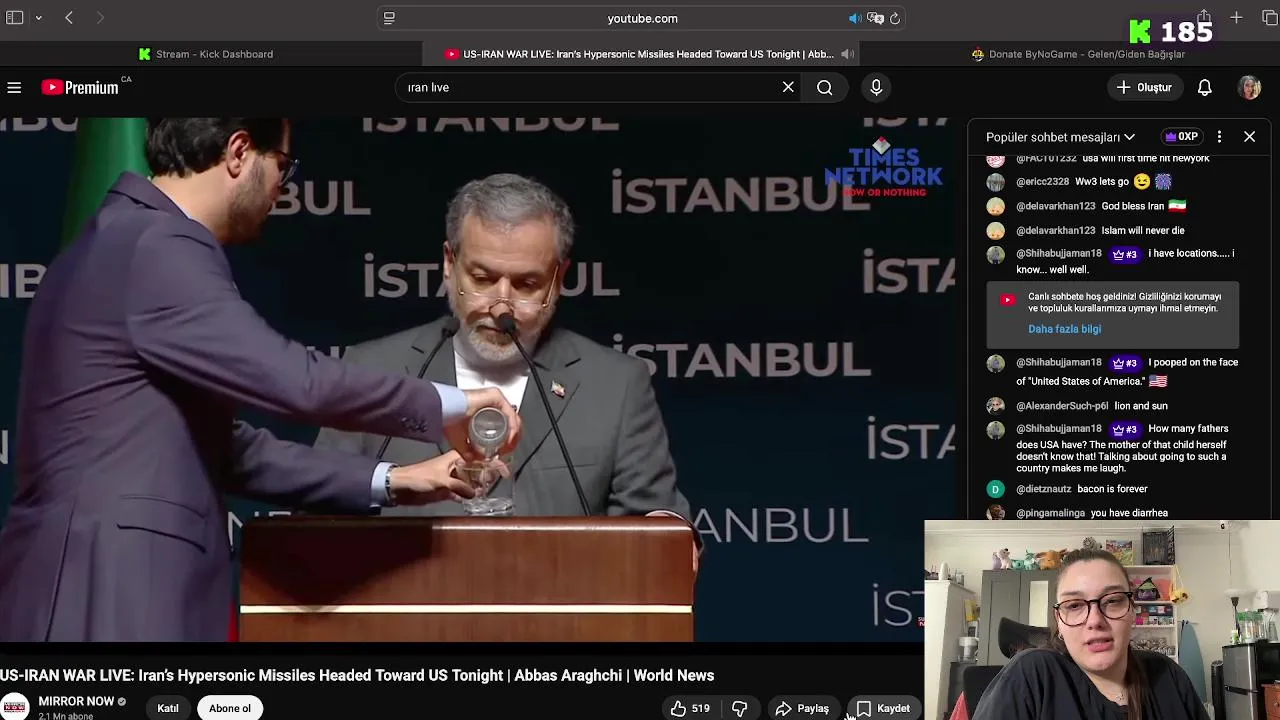
Task: Click message 'Islam will never die'
Action: 1143,230
